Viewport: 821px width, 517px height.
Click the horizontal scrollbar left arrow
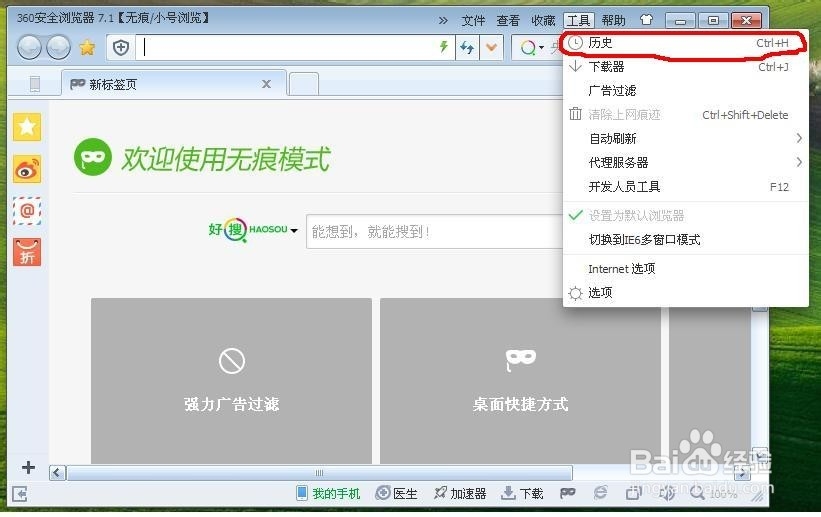pos(58,473)
